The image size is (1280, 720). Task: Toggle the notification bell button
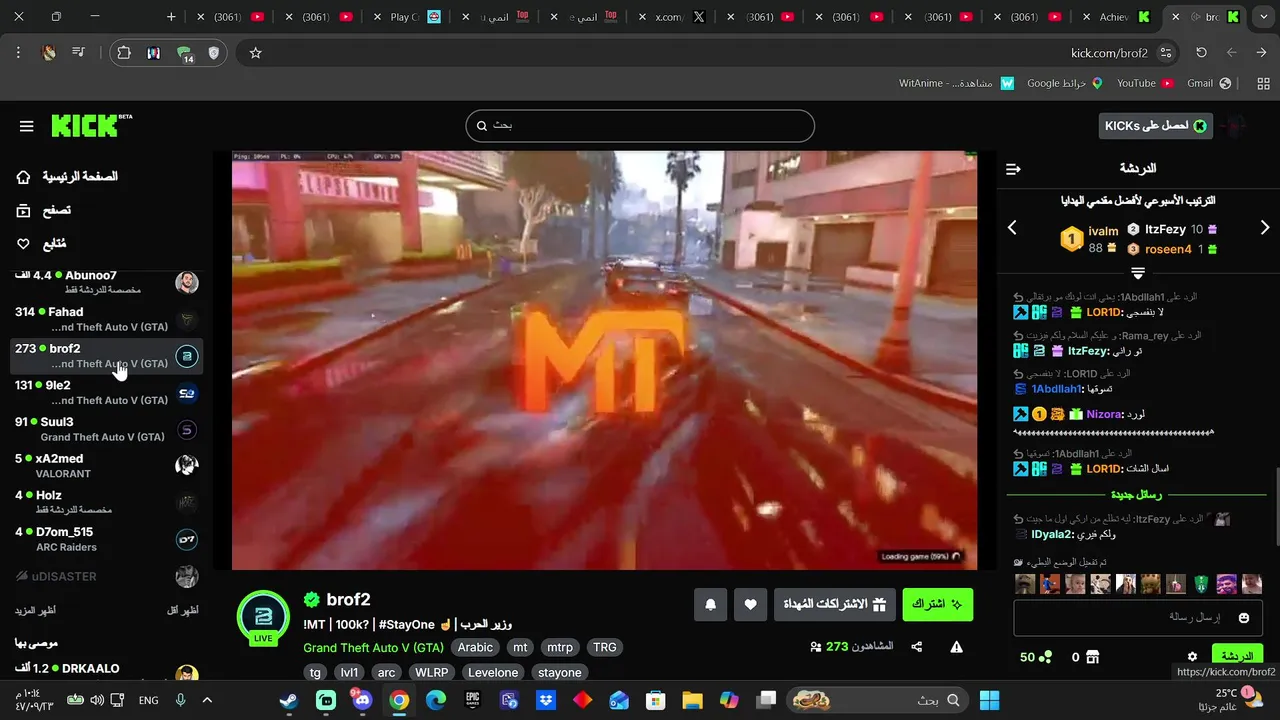pyautogui.click(x=711, y=604)
